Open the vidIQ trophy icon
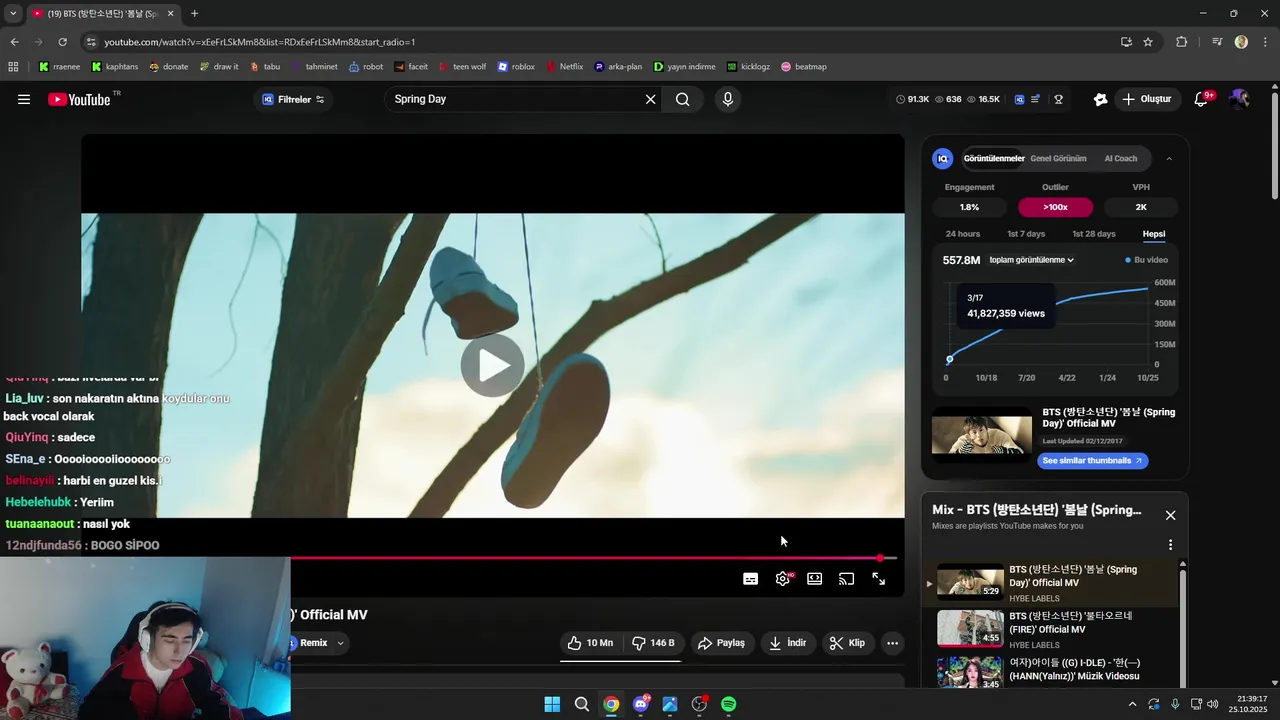 pos(1058,99)
